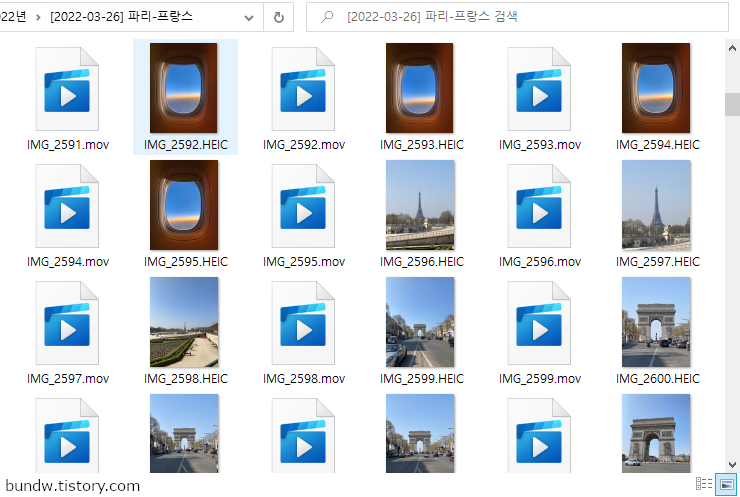Select the IMG_2593.HEIC airplane window thumbnail

pos(420,88)
